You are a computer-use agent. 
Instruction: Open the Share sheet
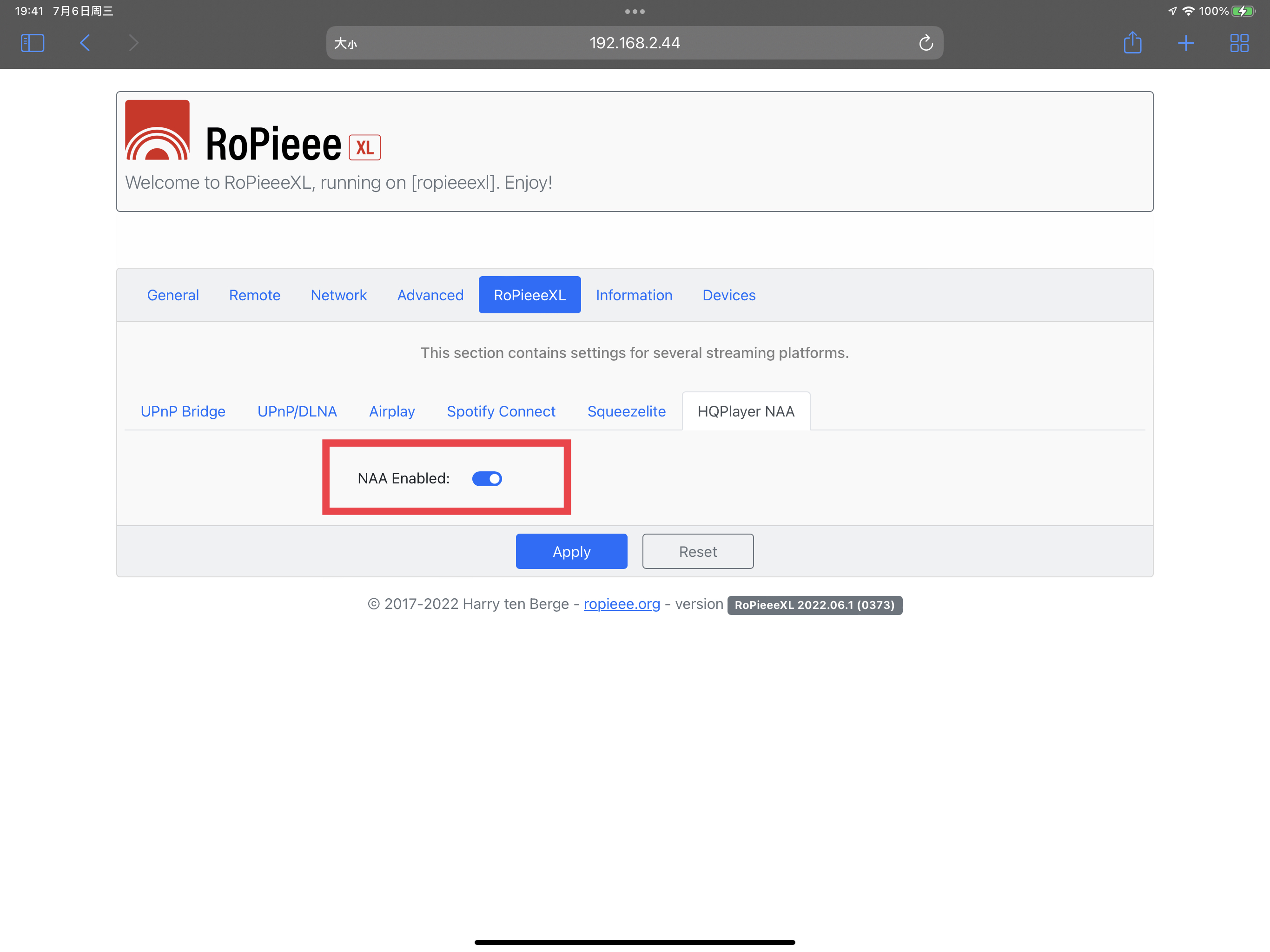coord(1133,42)
